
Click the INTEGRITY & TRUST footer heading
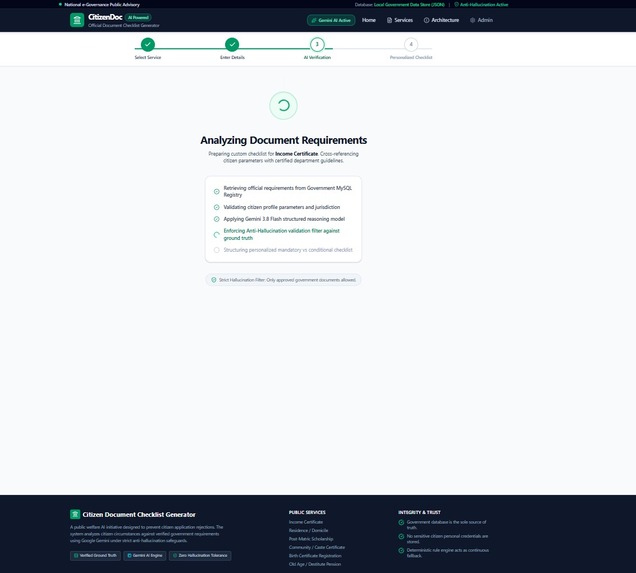419,513
